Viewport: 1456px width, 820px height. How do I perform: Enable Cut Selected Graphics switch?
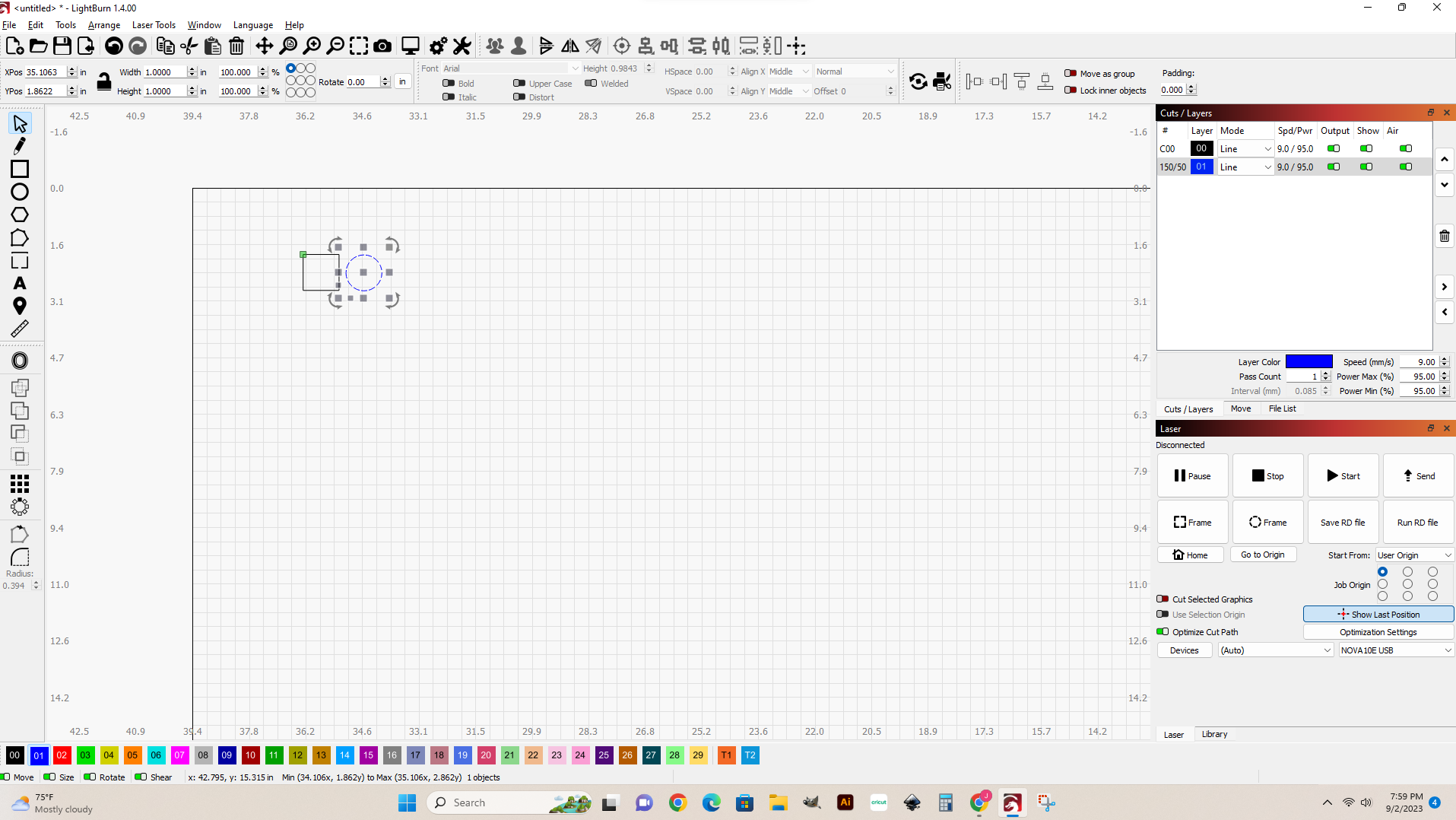coord(1163,599)
